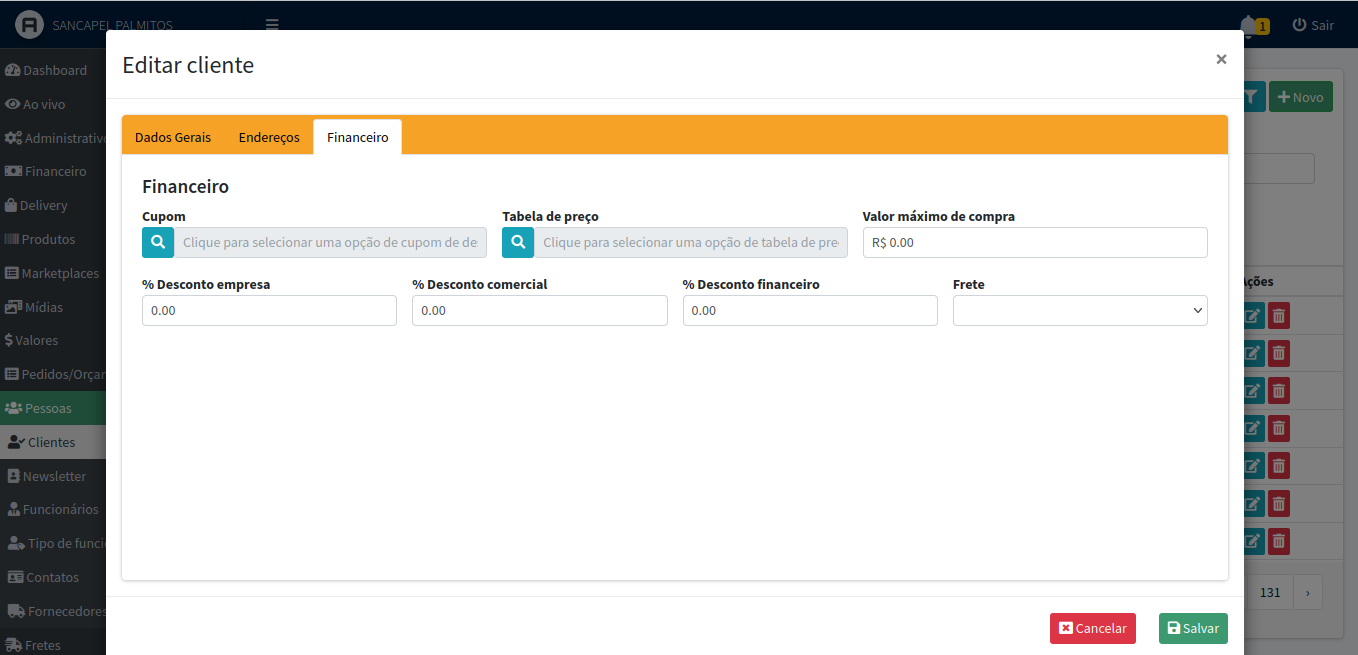1358x655 pixels.
Task: Click the Tabela de preço search icon
Action: [518, 242]
